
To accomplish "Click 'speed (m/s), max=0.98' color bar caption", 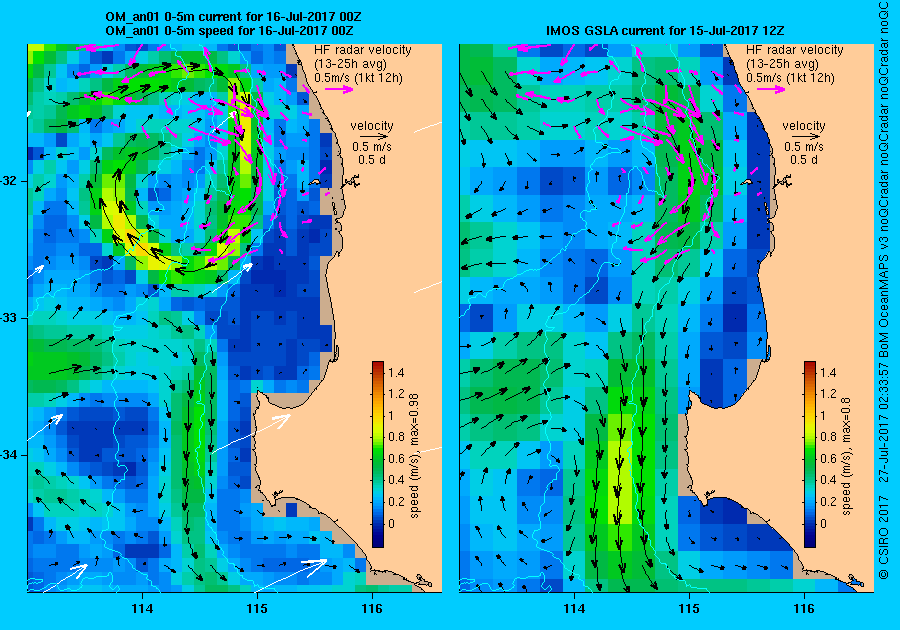I will click(414, 456).
